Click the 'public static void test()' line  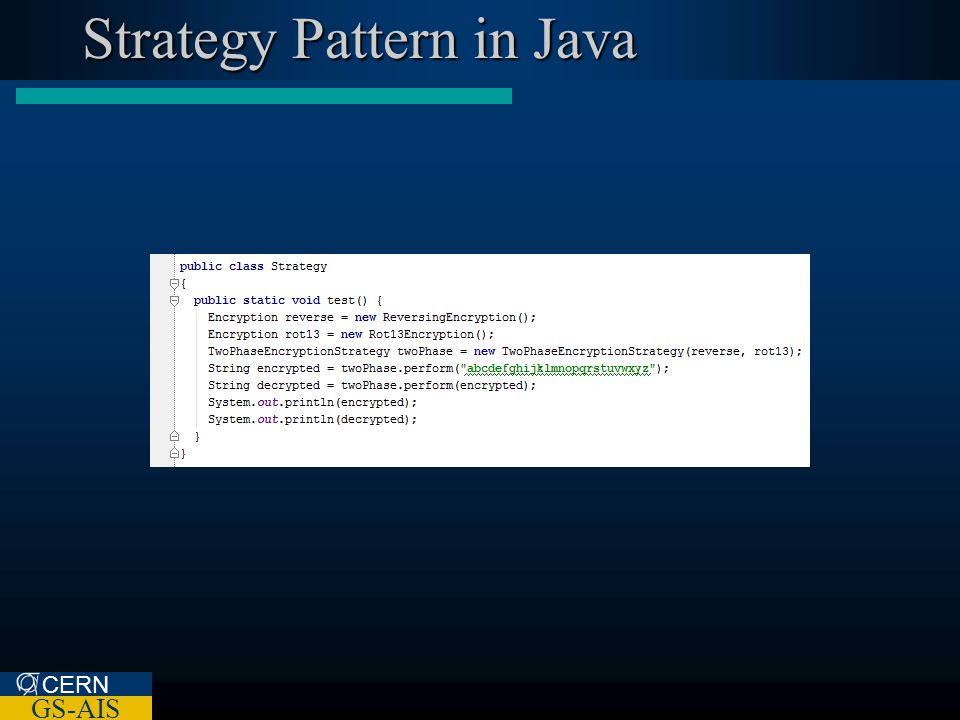click(288, 301)
